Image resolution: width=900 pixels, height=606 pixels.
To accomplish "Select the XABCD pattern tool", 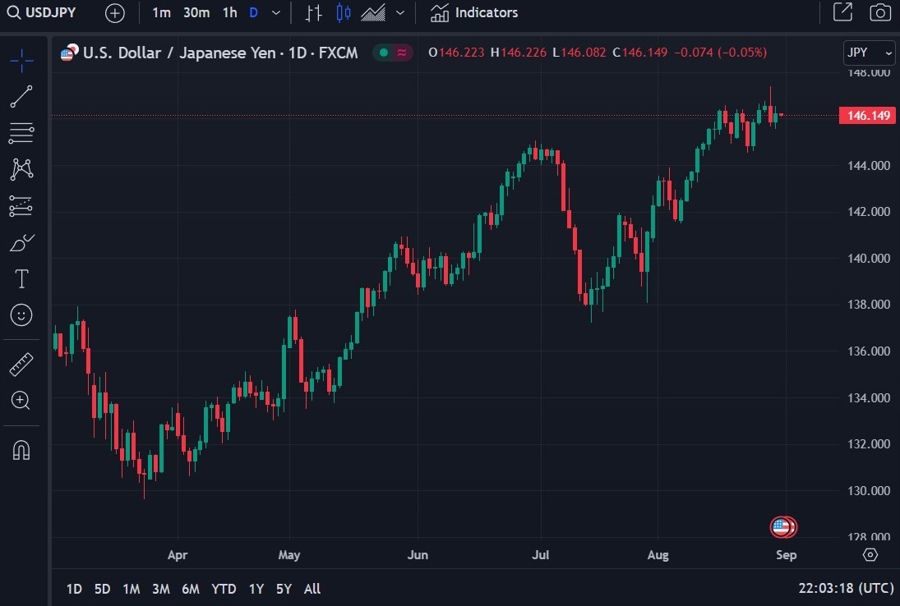I will click(21, 169).
